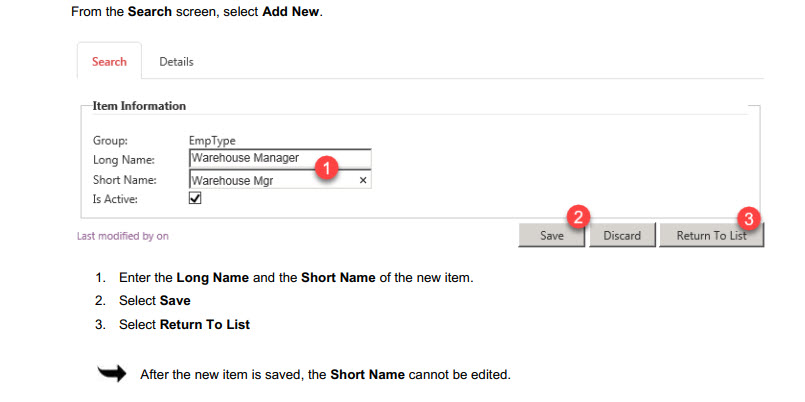This screenshot has height=402, width=805.
Task: Select the Return To List button
Action: (x=711, y=236)
